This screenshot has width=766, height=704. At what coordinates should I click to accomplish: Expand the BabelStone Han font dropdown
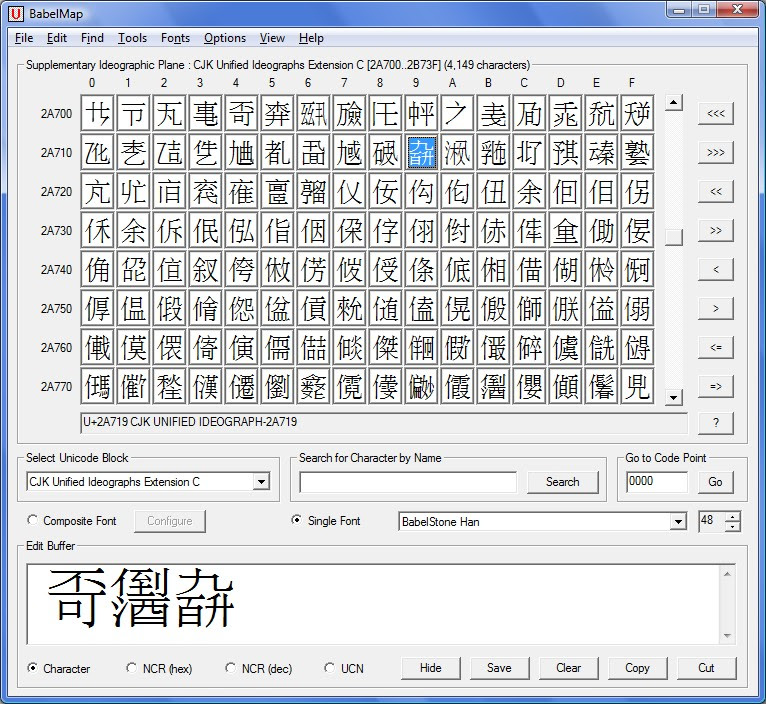(678, 521)
